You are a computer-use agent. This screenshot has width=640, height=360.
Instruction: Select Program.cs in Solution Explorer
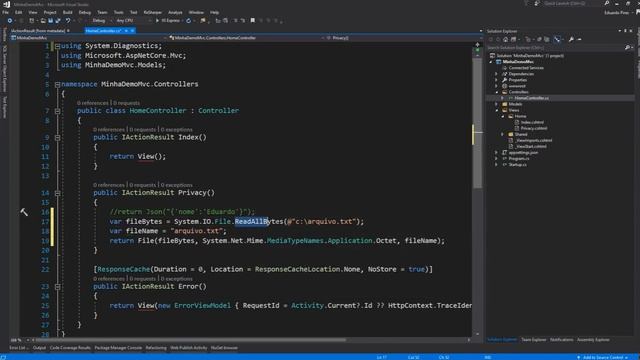click(x=518, y=158)
